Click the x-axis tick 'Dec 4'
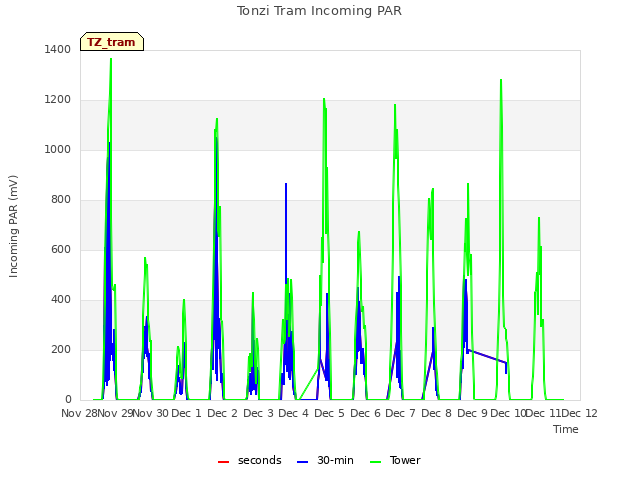Image resolution: width=640 pixels, height=480 pixels. (x=293, y=413)
